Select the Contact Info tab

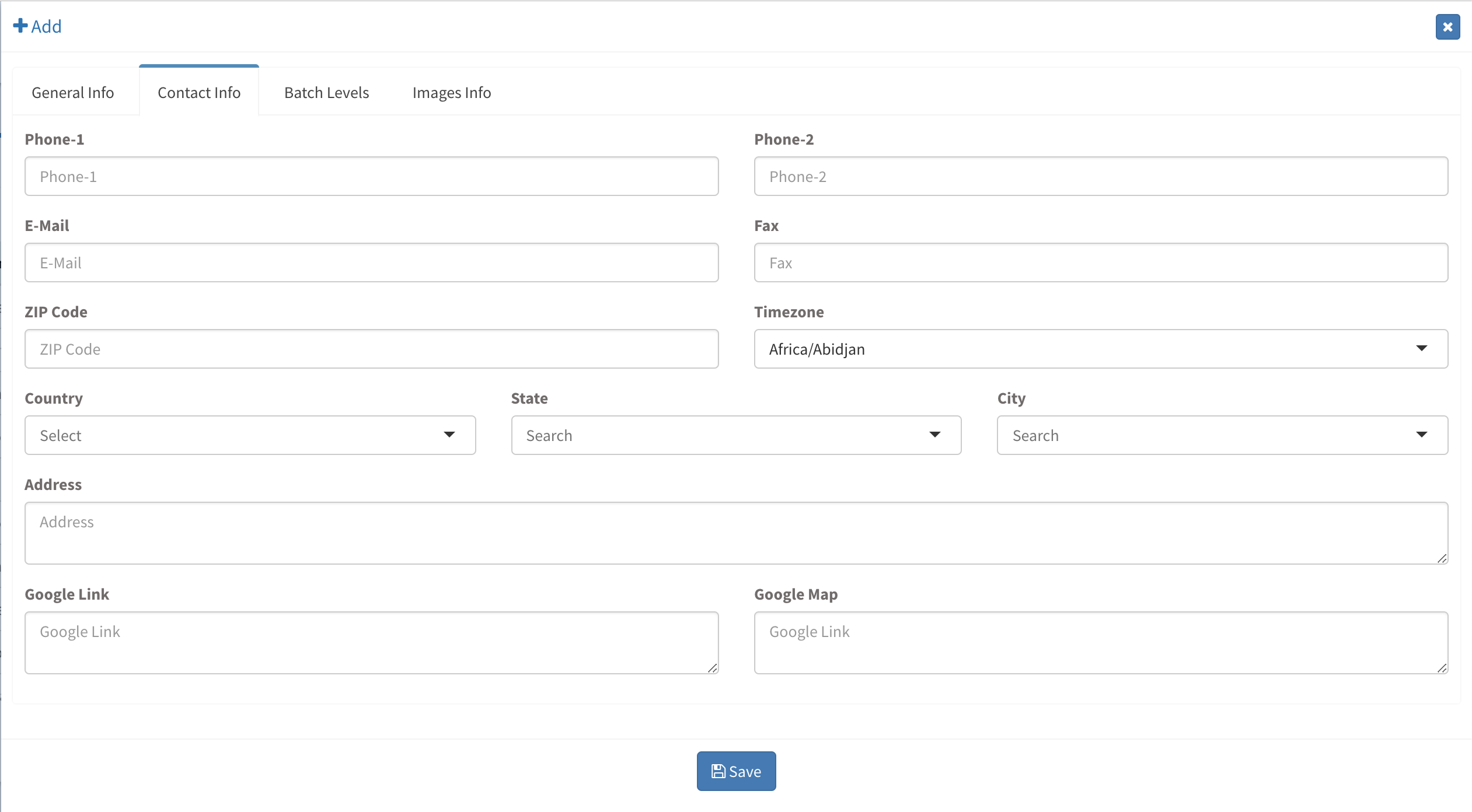pos(199,93)
